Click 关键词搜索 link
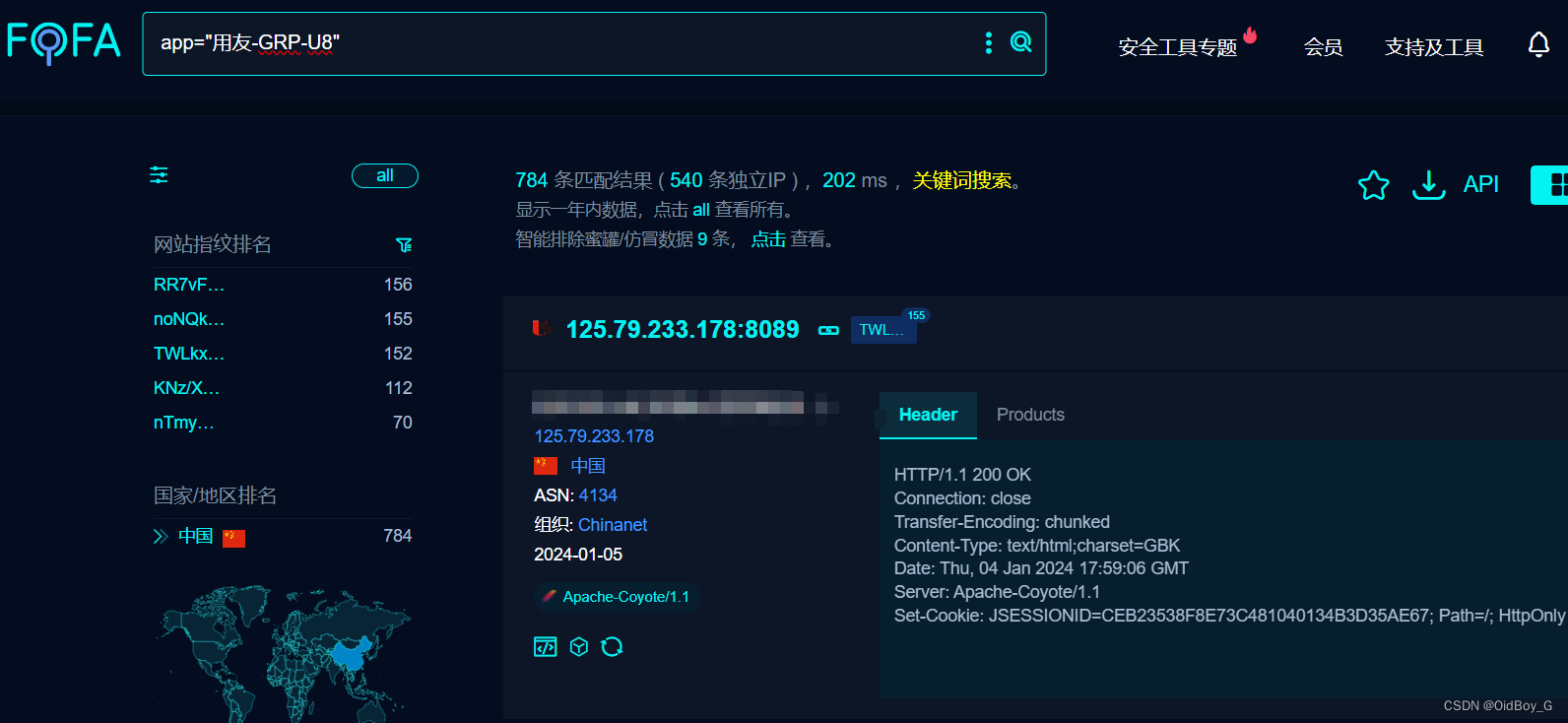1568x723 pixels. coord(961,180)
